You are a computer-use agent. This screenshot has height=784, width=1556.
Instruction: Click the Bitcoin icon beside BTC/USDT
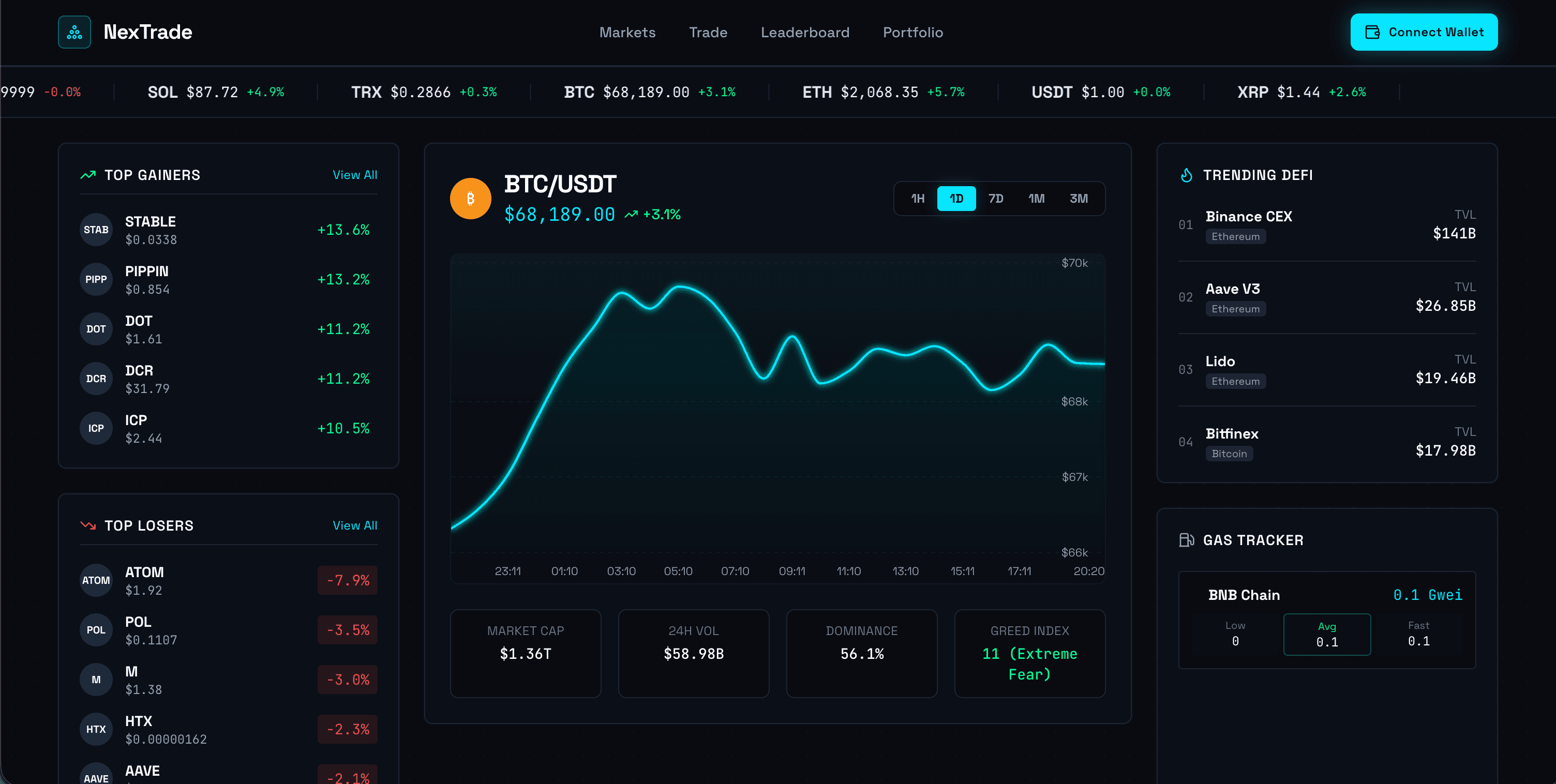coord(471,198)
